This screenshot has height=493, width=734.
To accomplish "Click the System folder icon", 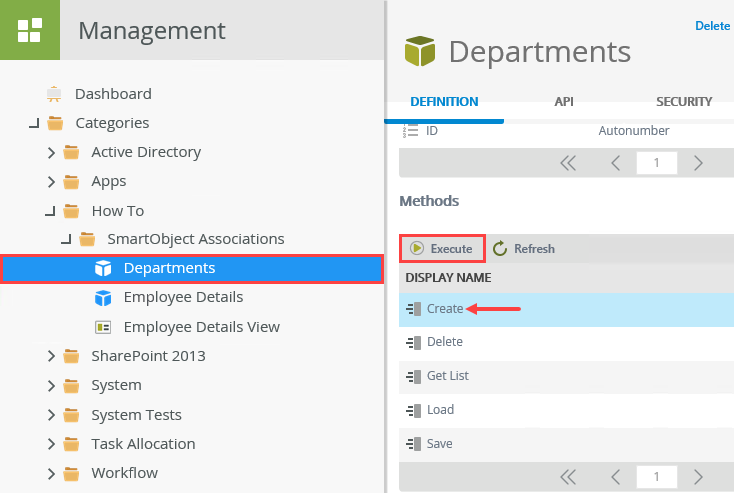I will [71, 386].
